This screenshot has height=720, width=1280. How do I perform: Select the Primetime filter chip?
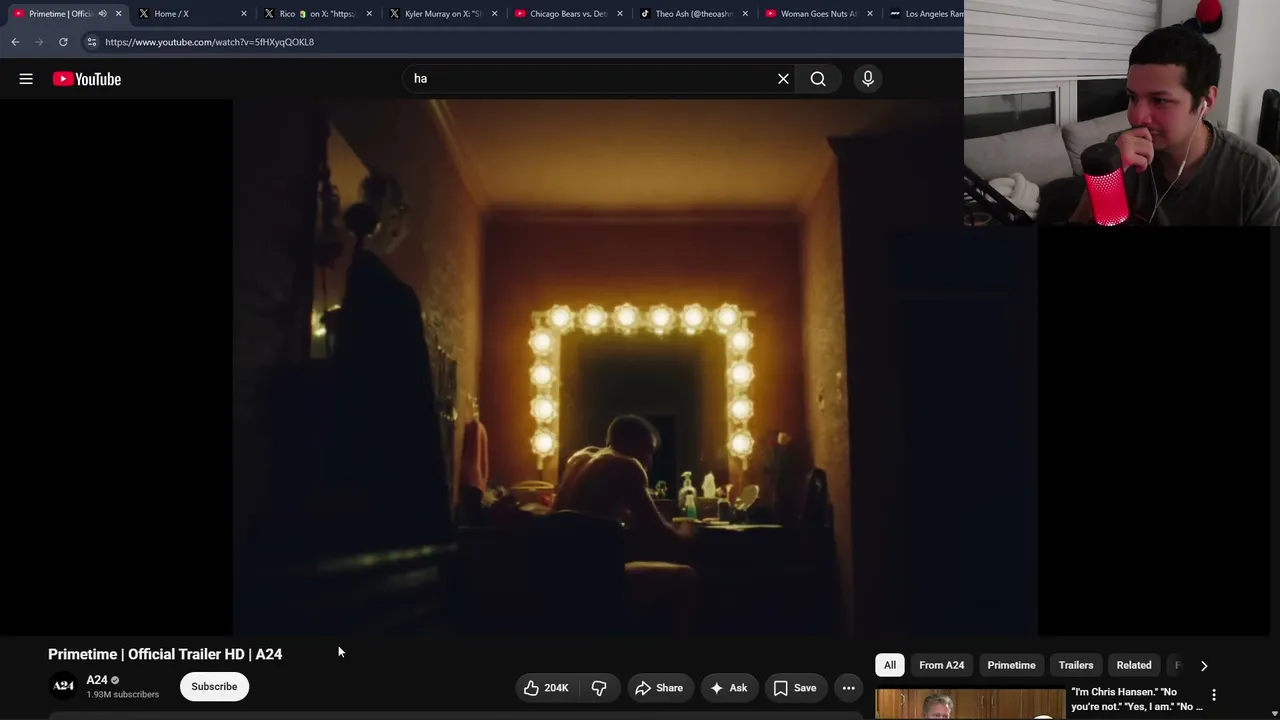point(1011,665)
